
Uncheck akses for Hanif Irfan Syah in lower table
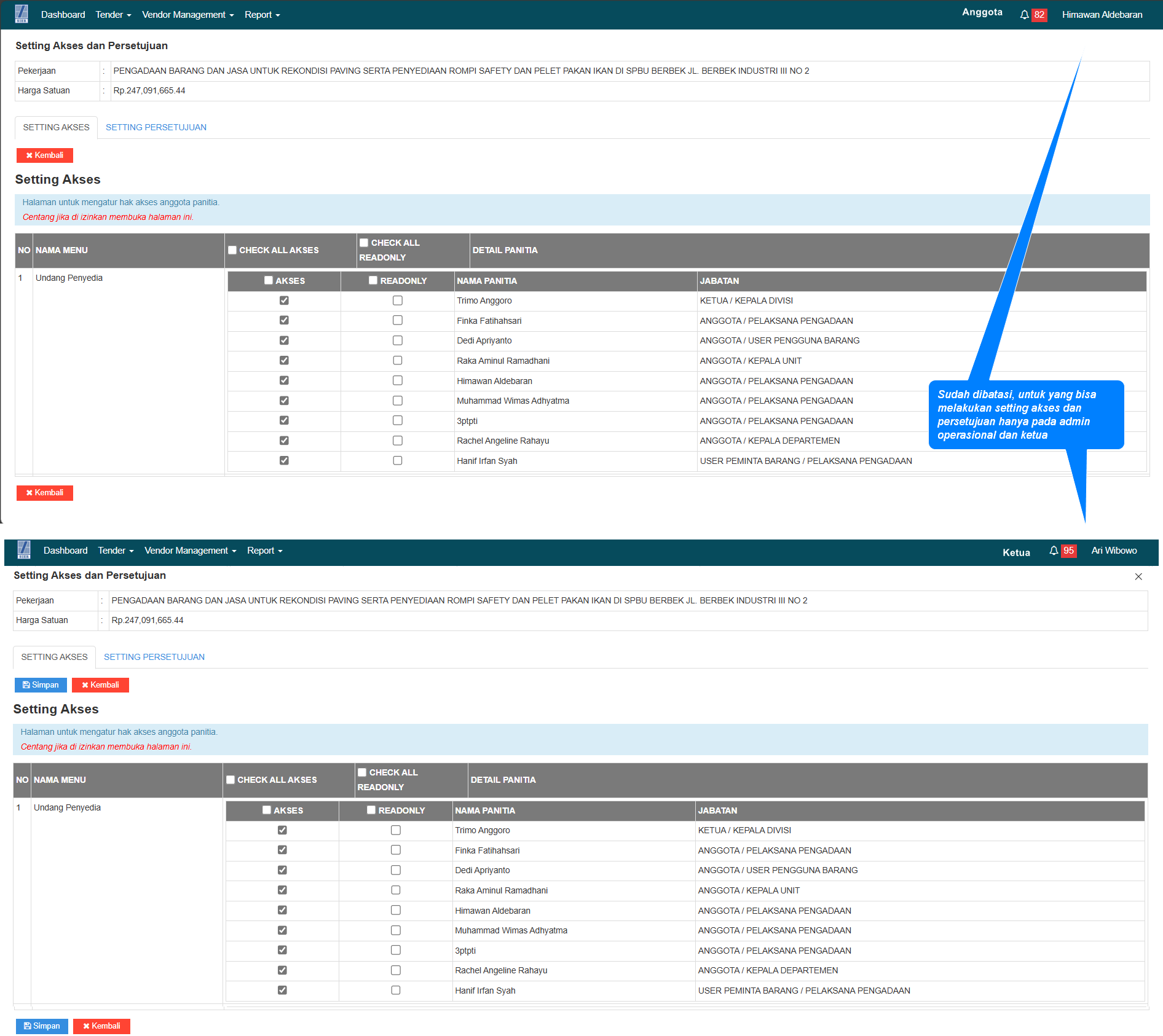282,990
